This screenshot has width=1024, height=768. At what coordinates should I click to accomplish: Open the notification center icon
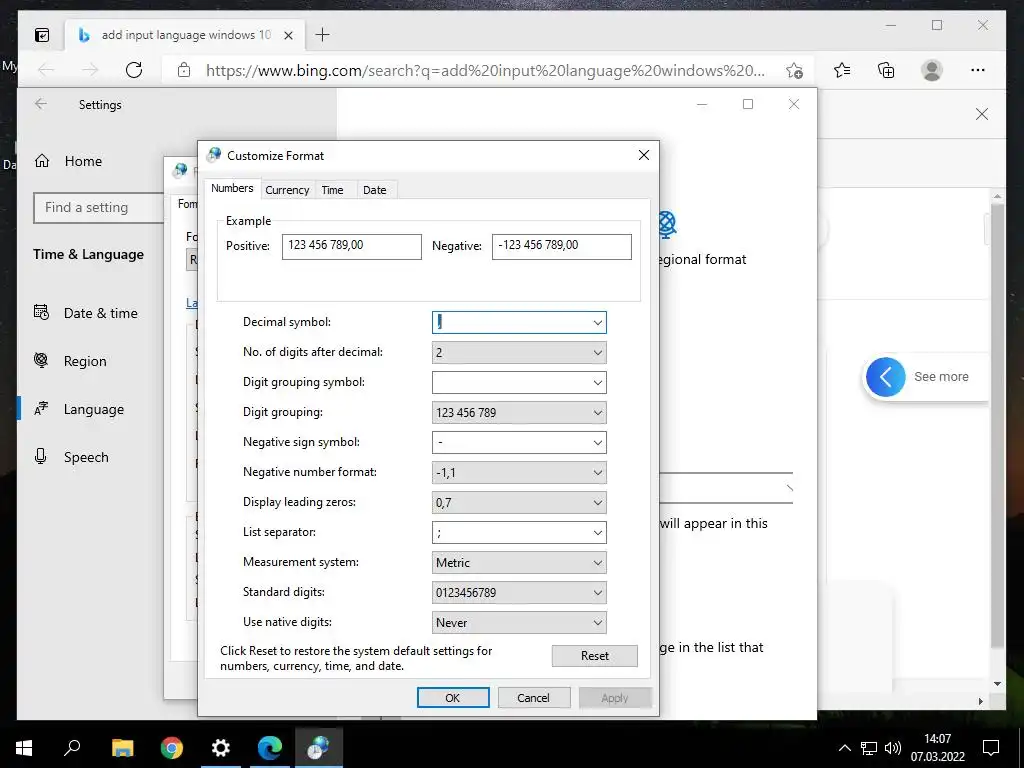click(991, 748)
